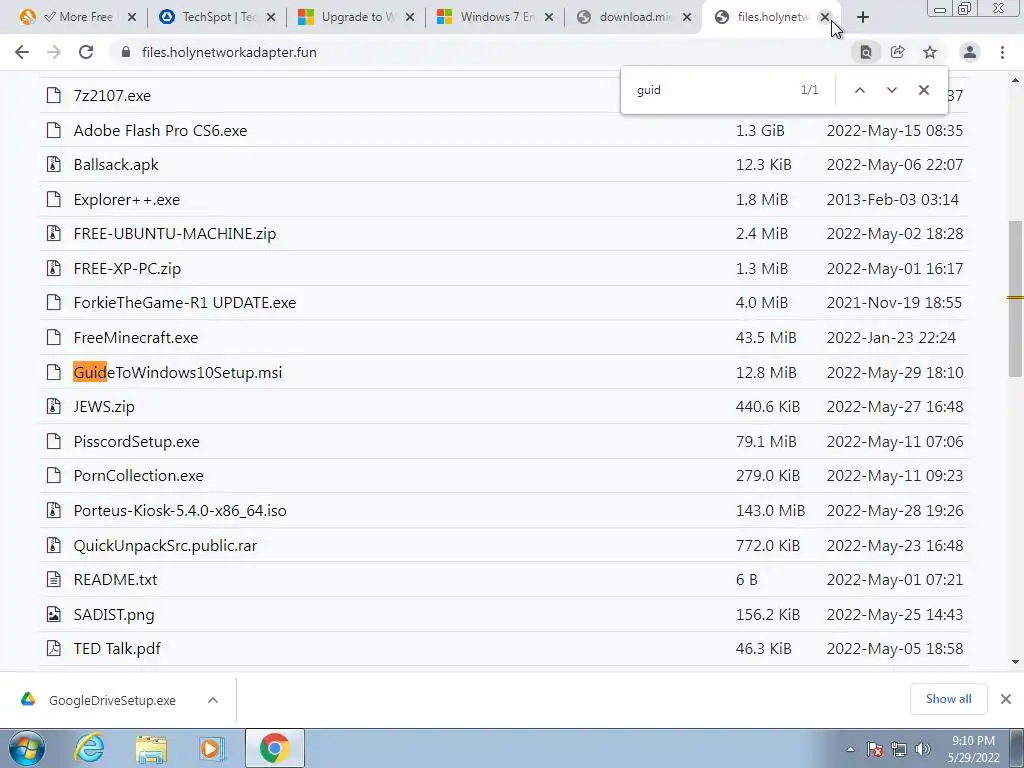Screen dimensions: 1024x768
Task: Reload the page with the refresh icon
Action: point(86,52)
